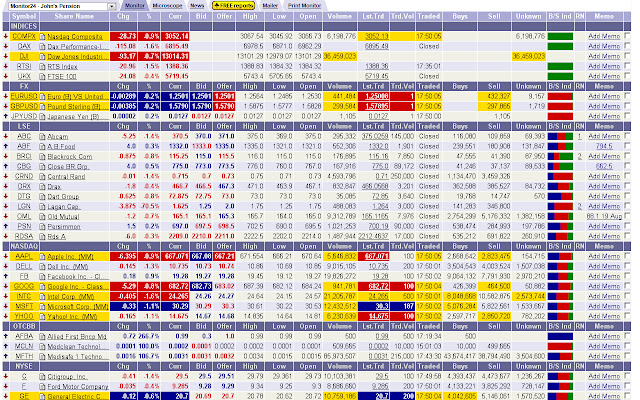Click the Buys header in the LSE section
The width and height of the screenshot is (640, 400).
[x=460, y=126]
